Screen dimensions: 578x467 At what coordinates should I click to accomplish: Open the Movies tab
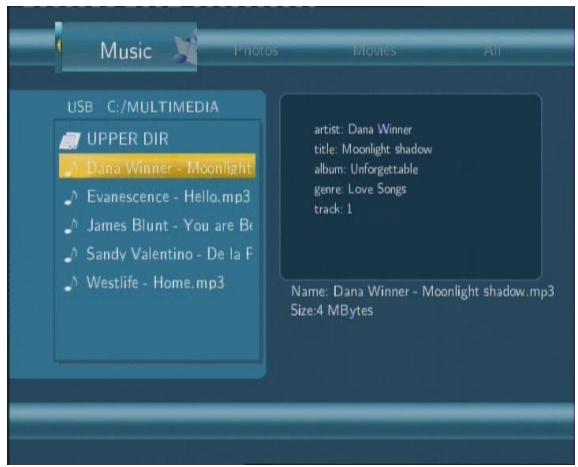[375, 50]
